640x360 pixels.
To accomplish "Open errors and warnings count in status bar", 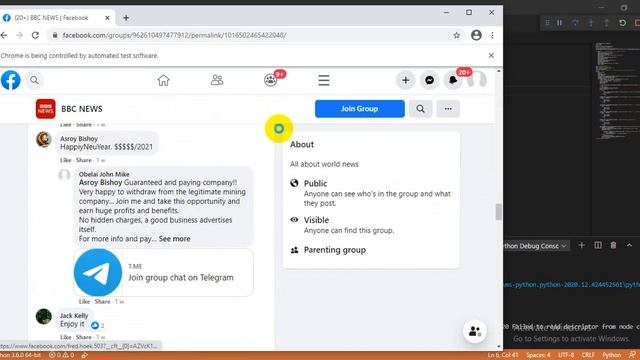I will (62, 356).
